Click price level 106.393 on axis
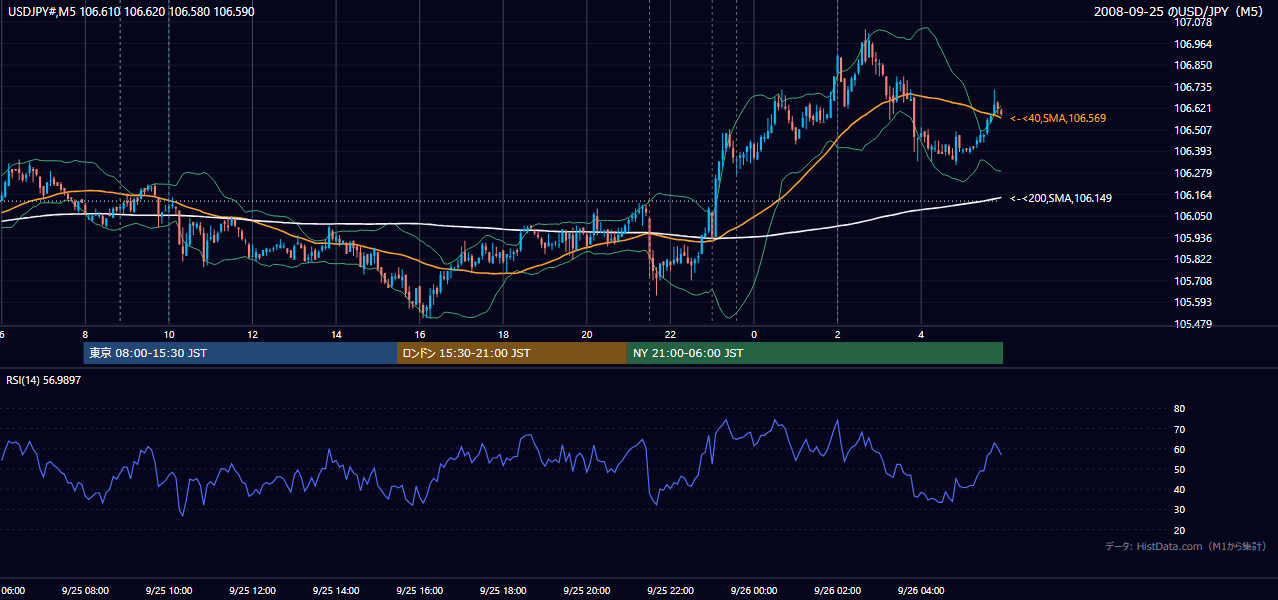The height and width of the screenshot is (600, 1278). pos(1195,151)
